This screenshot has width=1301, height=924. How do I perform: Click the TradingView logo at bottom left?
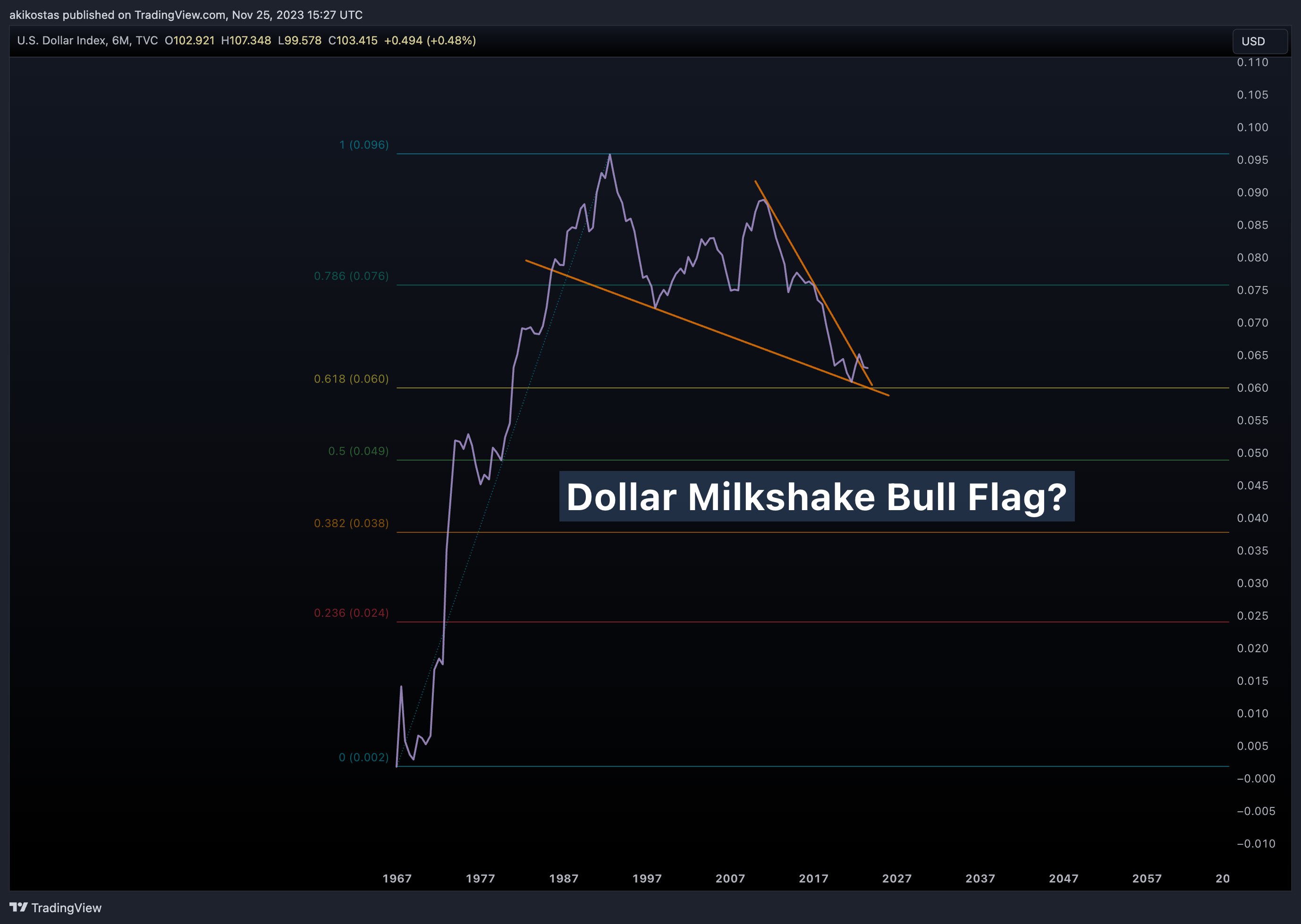[x=55, y=907]
